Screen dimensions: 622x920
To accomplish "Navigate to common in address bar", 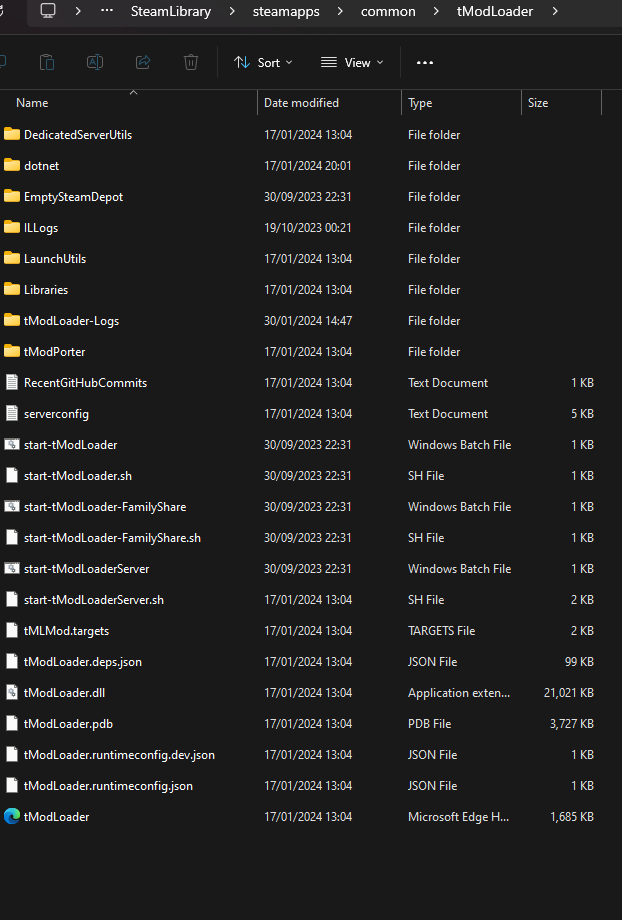I will click(388, 11).
